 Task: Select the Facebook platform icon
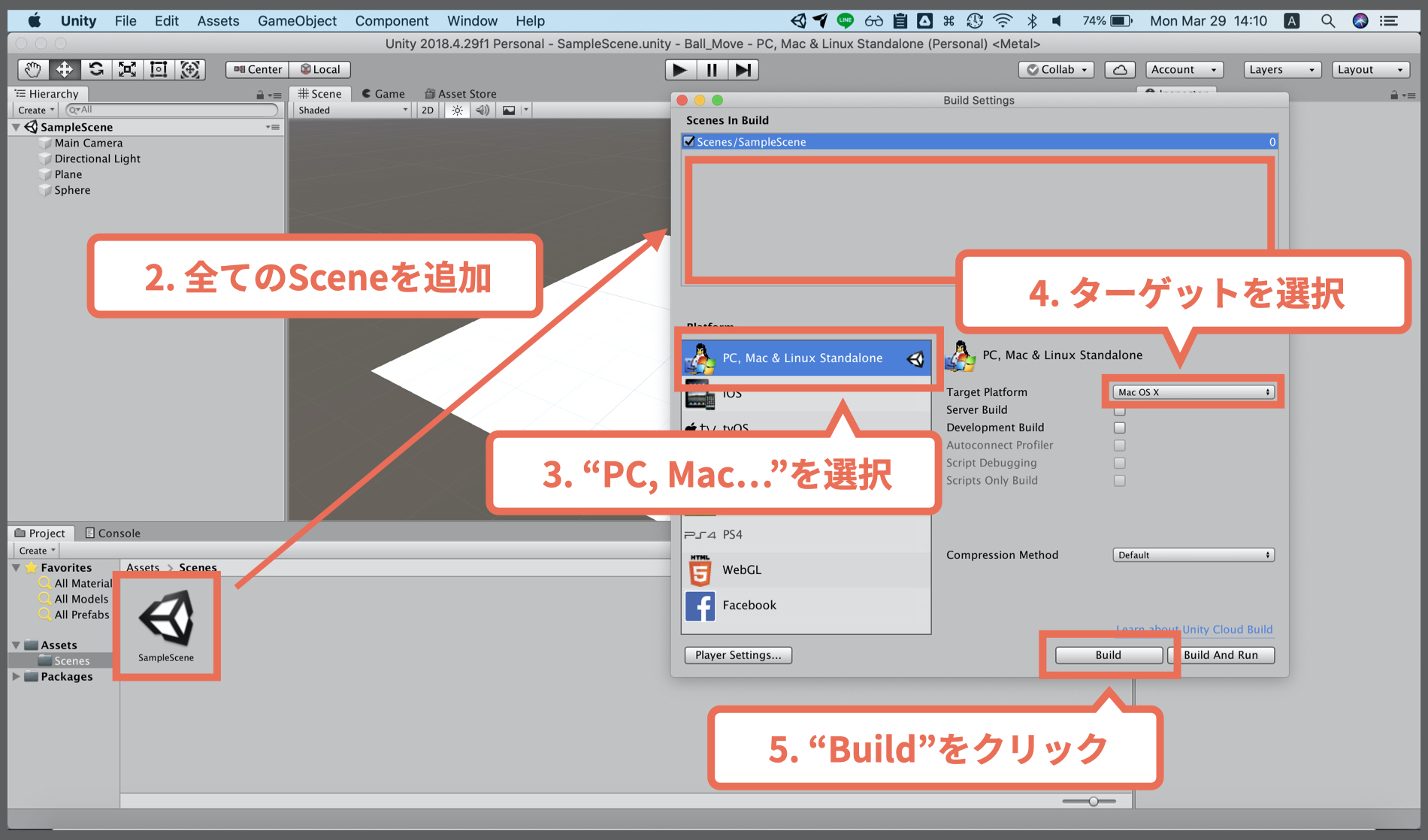(x=700, y=606)
